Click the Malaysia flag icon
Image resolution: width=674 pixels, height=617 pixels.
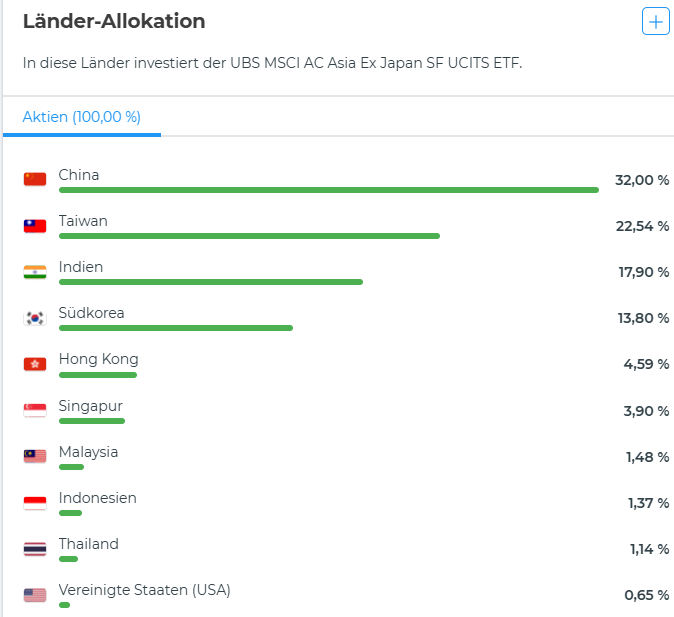(x=35, y=456)
